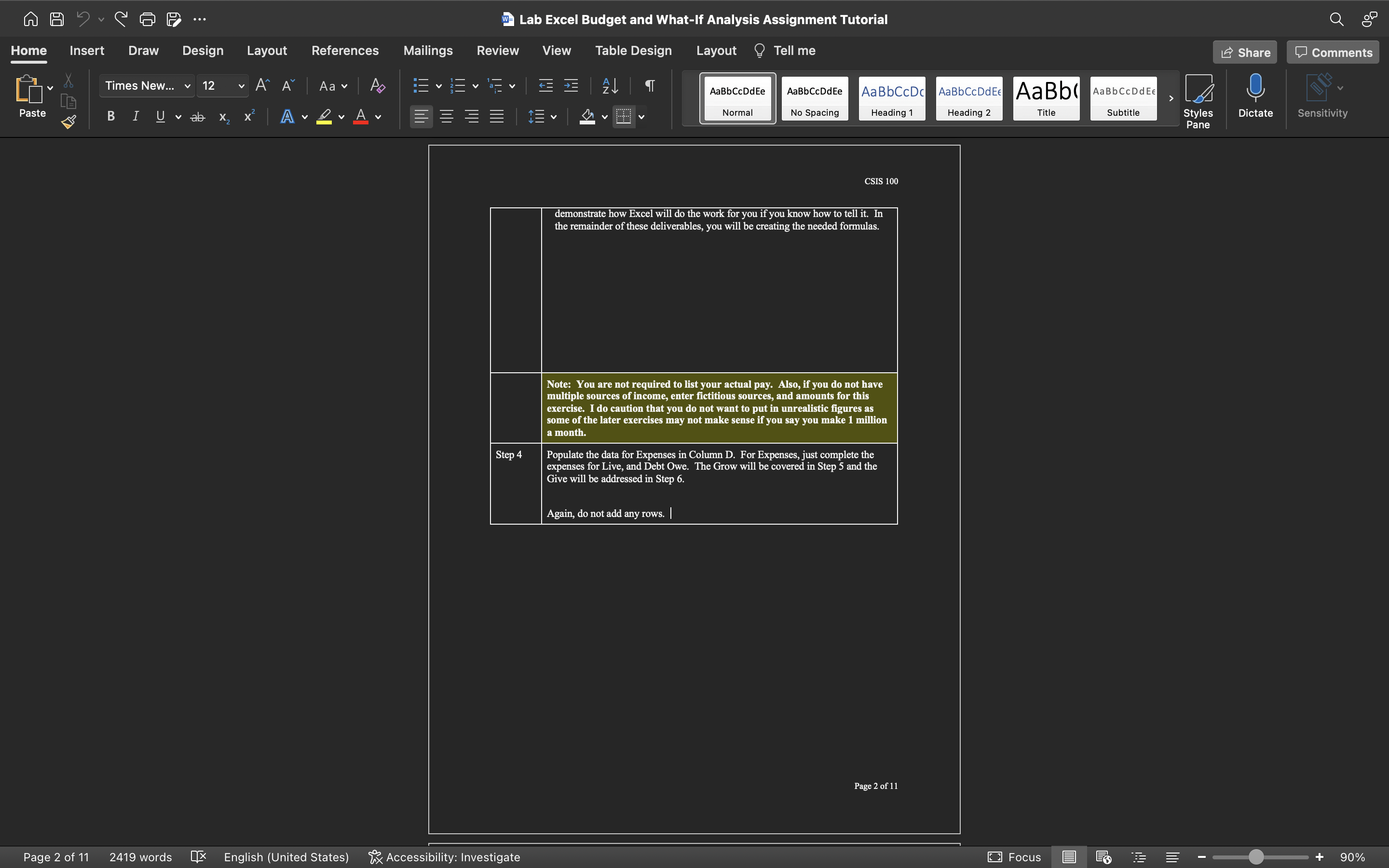Apply strikethrough to selected text

point(197,117)
